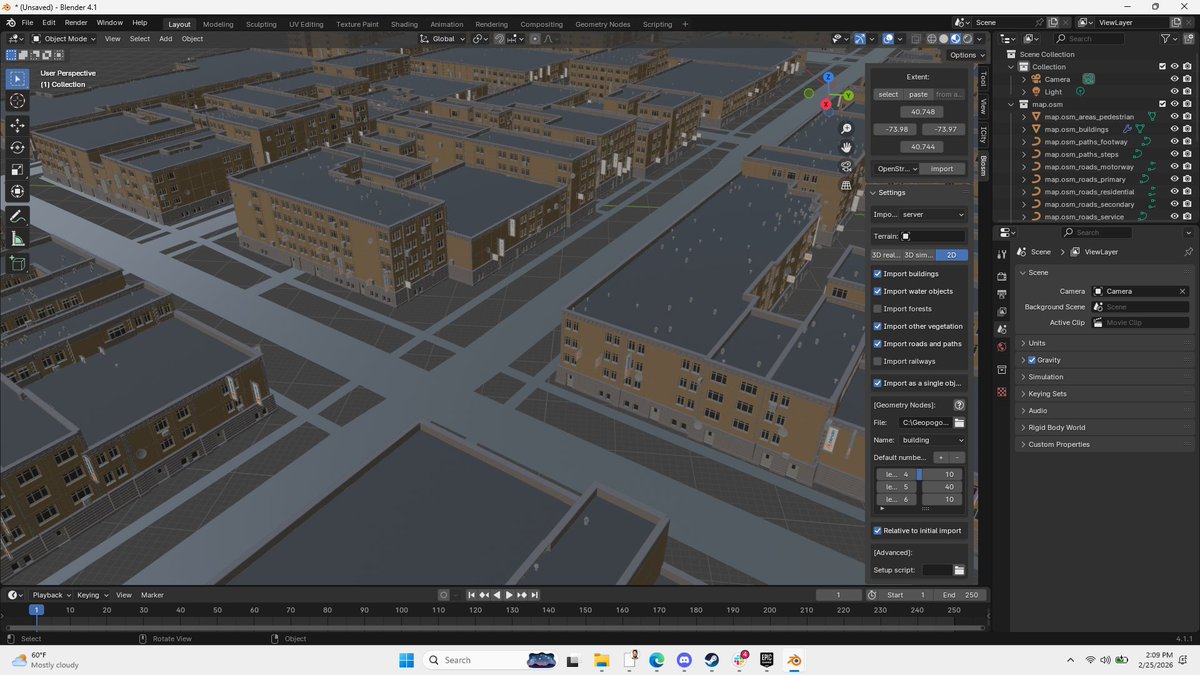Hide map.osm_buildings with its eye icon
This screenshot has width=1200, height=675.
(x=1174, y=129)
